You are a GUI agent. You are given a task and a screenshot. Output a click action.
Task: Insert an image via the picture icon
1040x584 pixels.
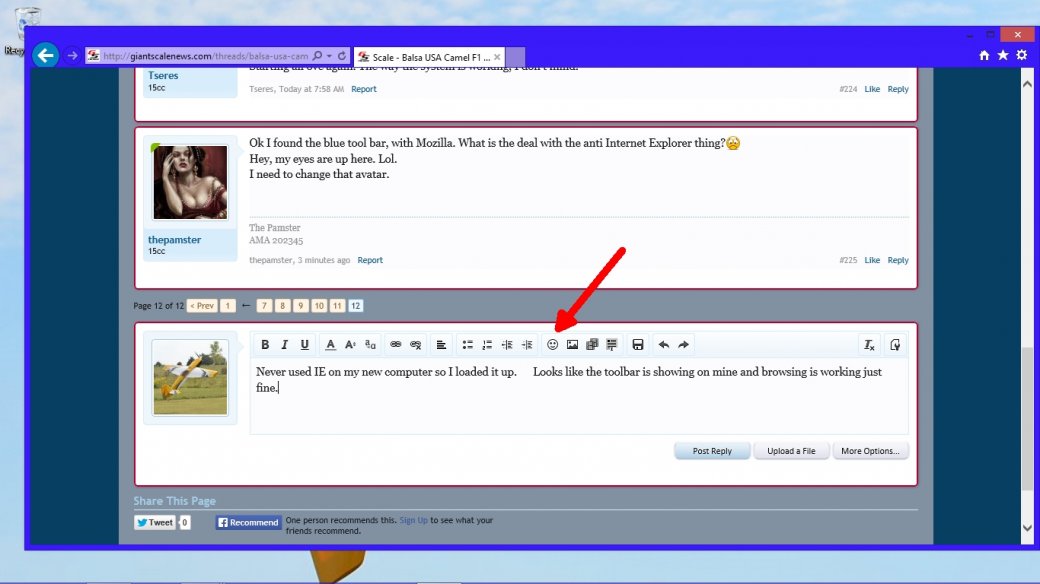pyautogui.click(x=572, y=344)
